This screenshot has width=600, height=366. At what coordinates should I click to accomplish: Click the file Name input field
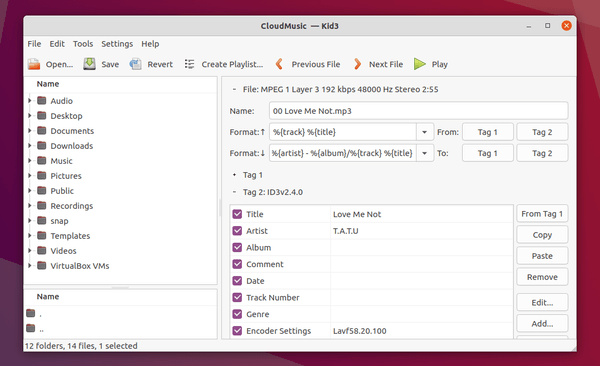click(418, 111)
